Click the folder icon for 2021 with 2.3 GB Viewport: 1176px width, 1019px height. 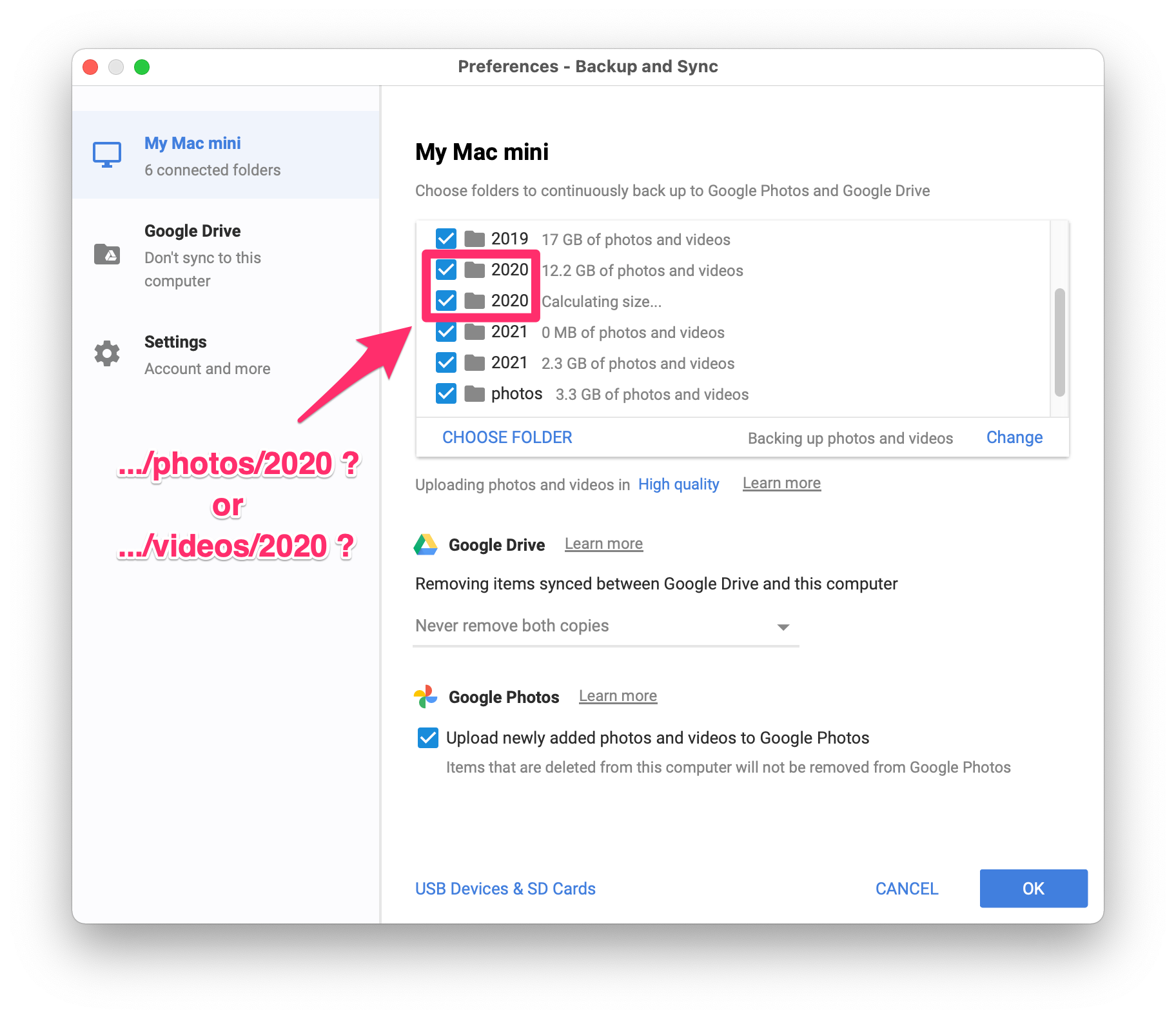[475, 363]
